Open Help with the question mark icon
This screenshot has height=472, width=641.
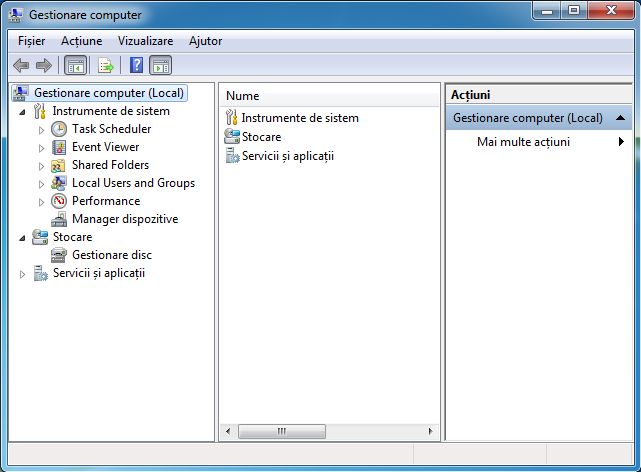[136, 65]
